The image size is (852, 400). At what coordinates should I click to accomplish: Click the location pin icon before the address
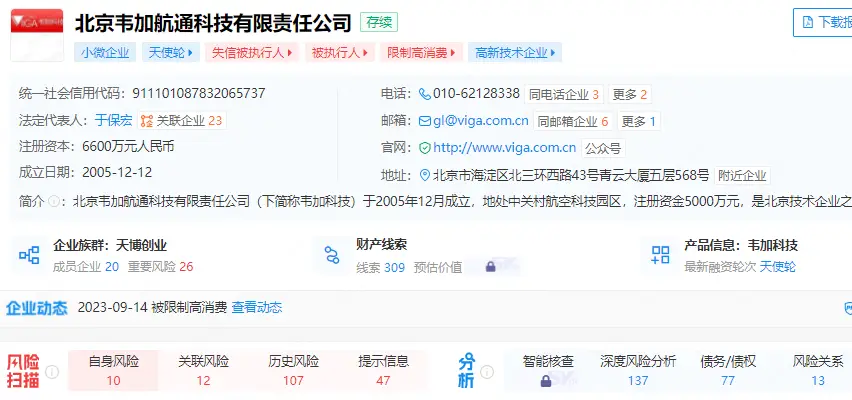425,176
